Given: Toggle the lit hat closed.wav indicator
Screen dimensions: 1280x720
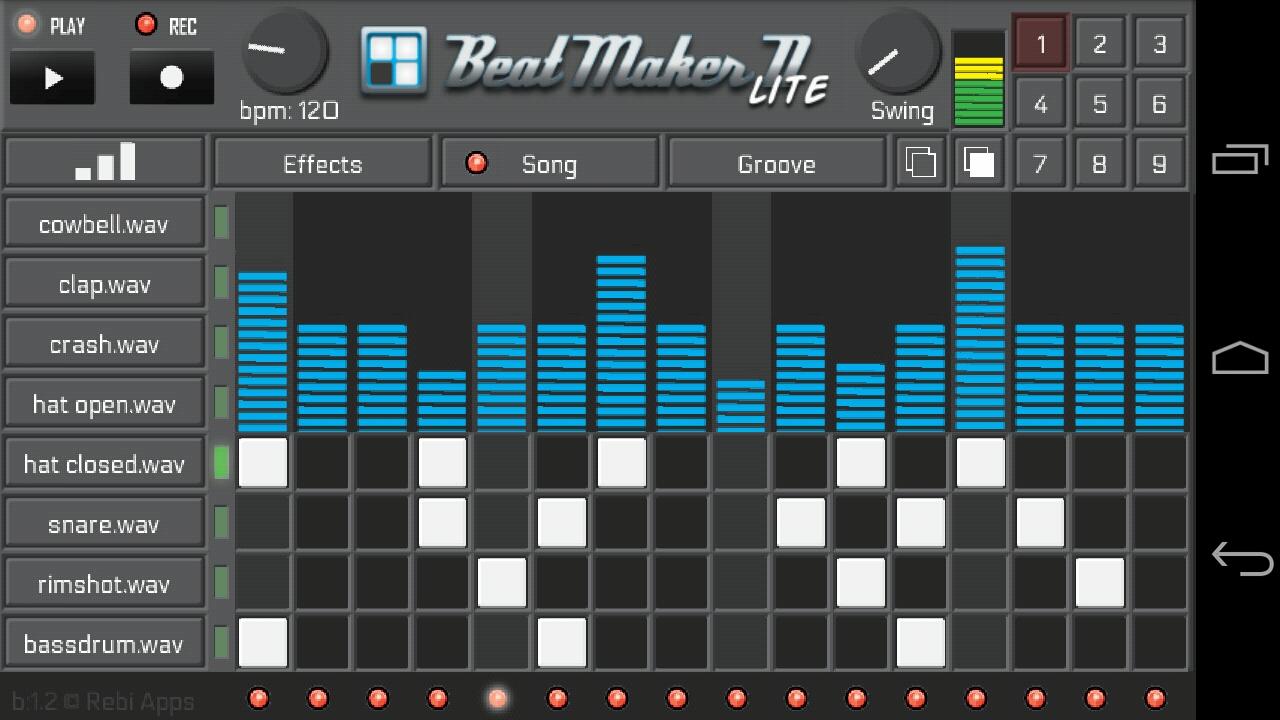Looking at the screenshot, I should [221, 463].
